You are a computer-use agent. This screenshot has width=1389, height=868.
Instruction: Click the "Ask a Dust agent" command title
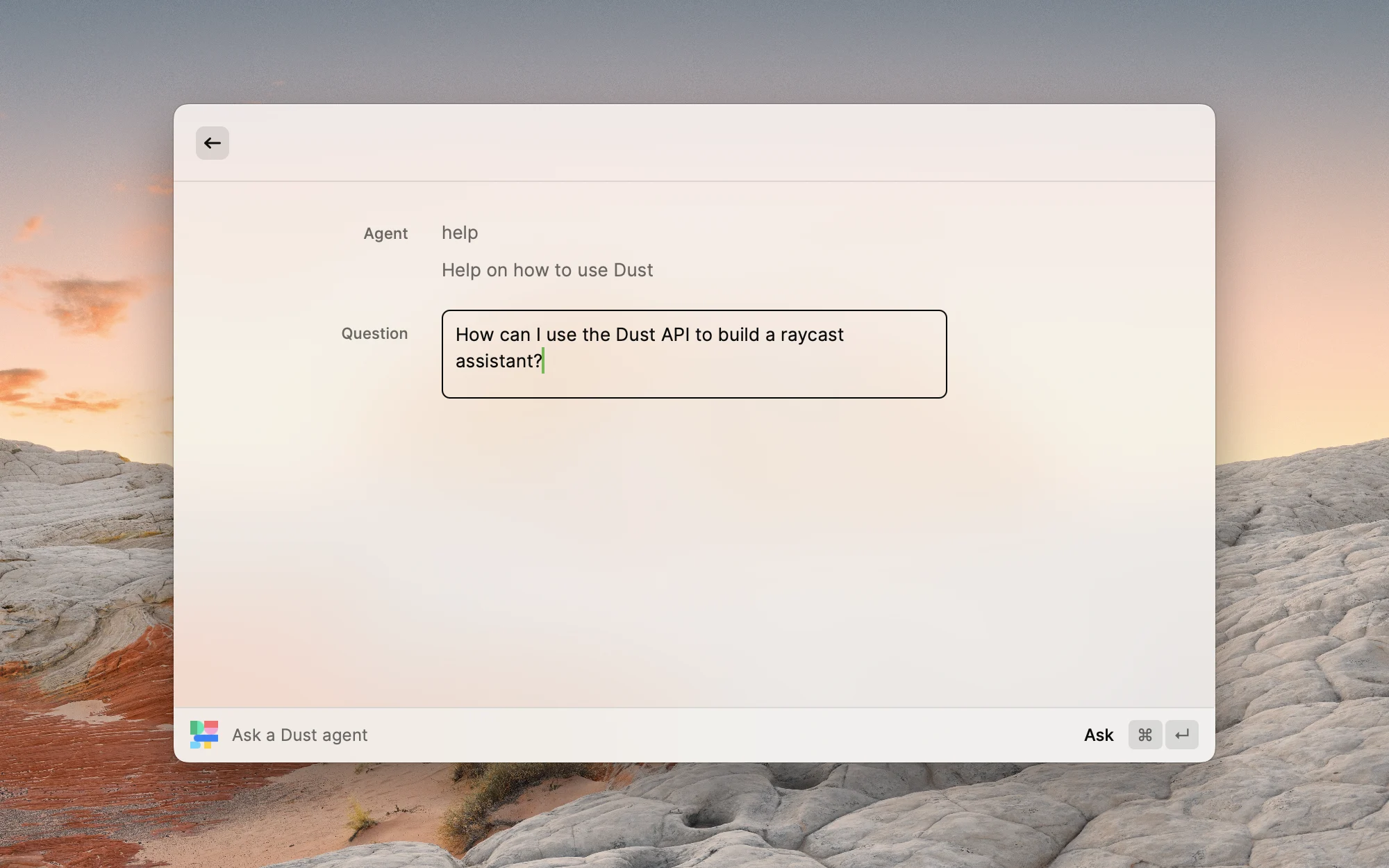click(299, 735)
